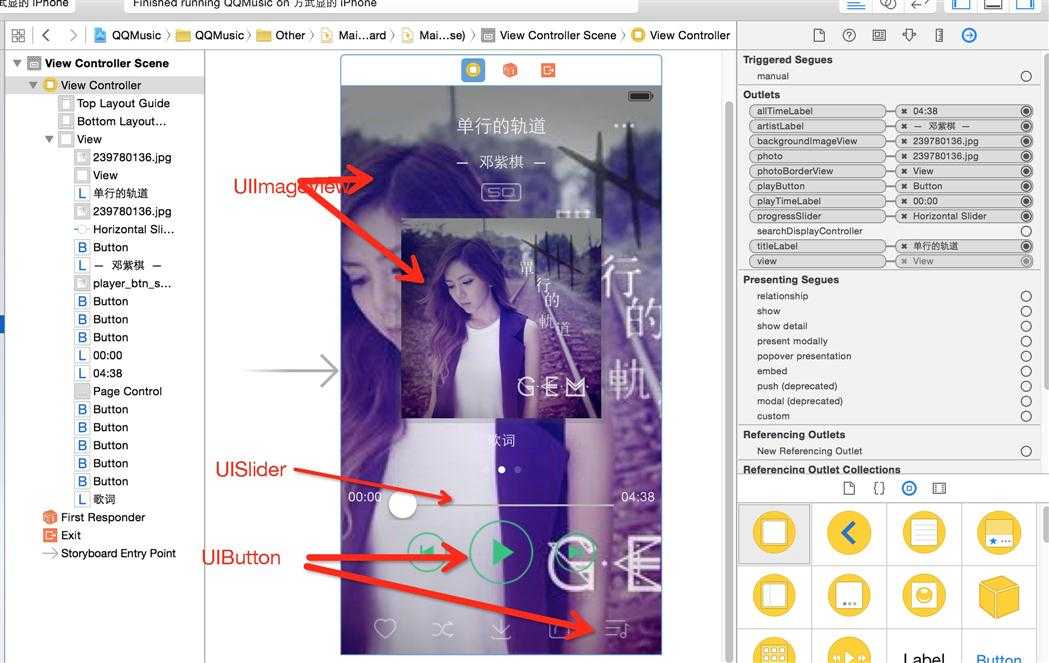Click the present modally segue circle
Viewport: 1049px width, 663px height.
click(1026, 341)
